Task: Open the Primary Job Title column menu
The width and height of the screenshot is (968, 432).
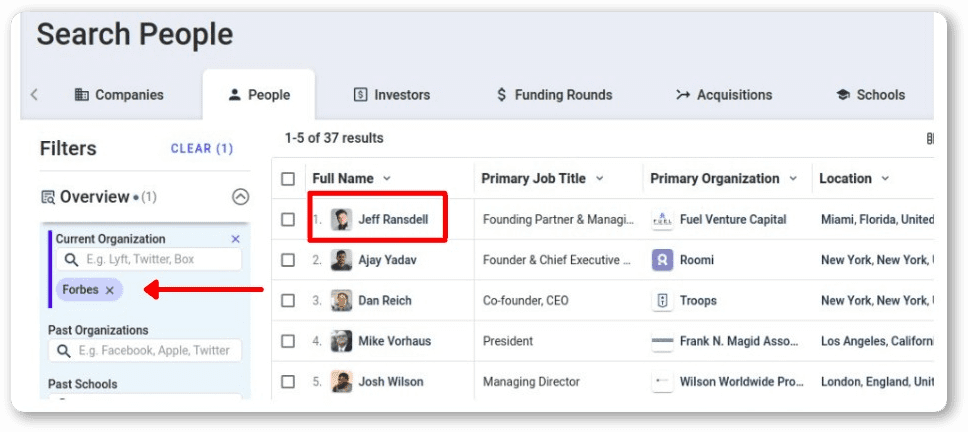Action: 600,179
